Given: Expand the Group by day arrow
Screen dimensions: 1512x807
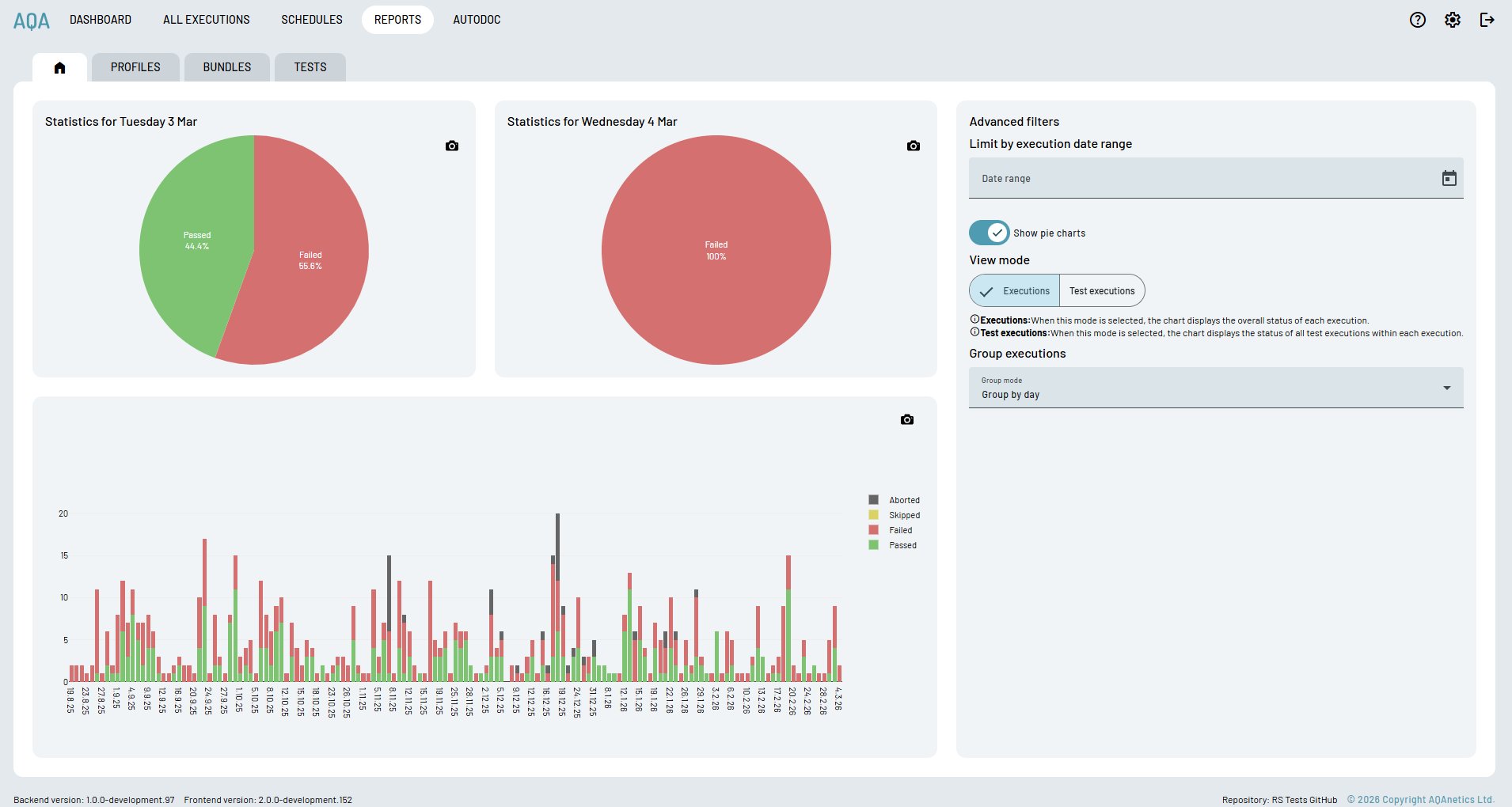Looking at the screenshot, I should (1446, 388).
